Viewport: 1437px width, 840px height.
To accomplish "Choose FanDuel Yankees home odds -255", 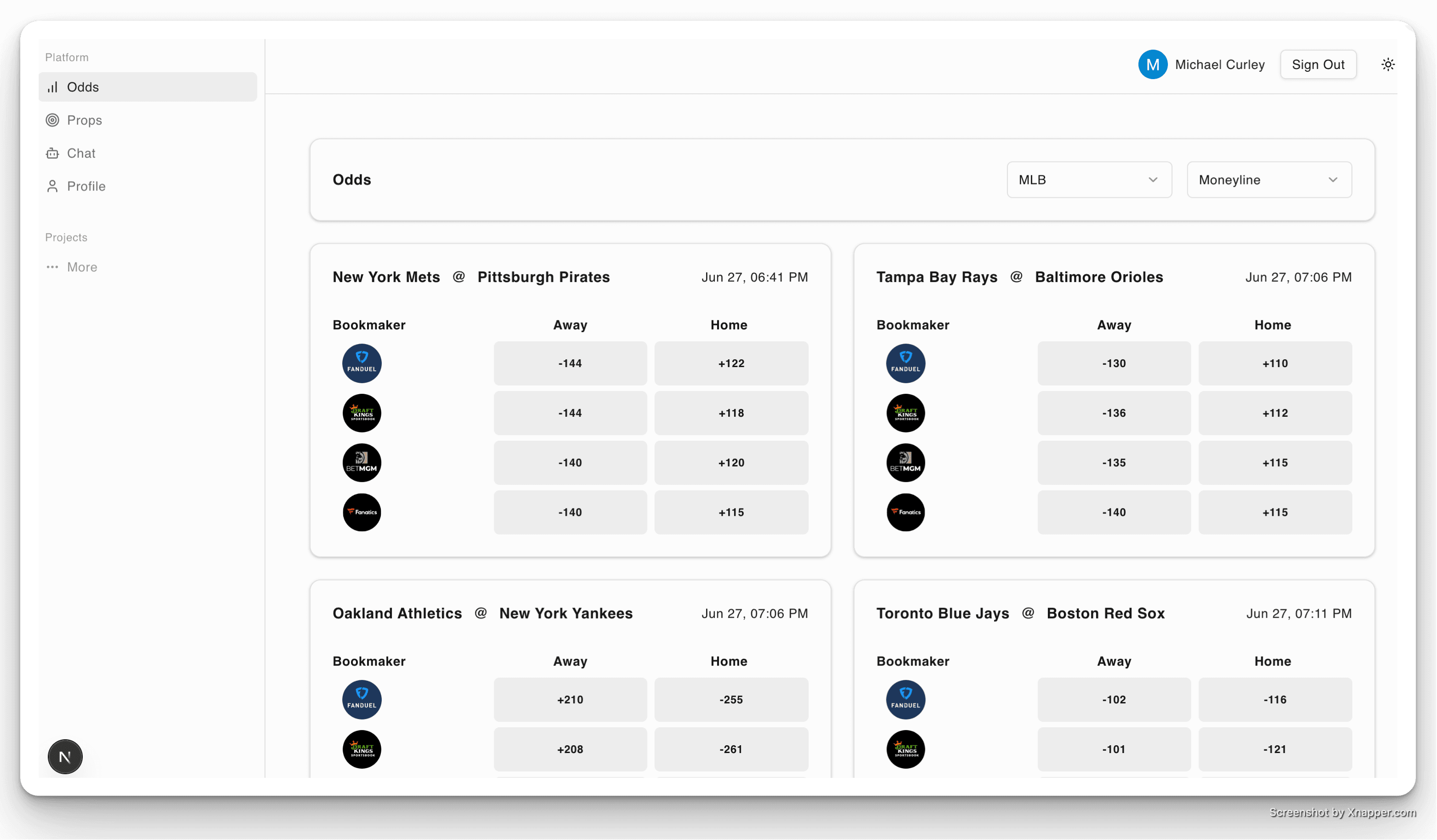I will coord(730,700).
